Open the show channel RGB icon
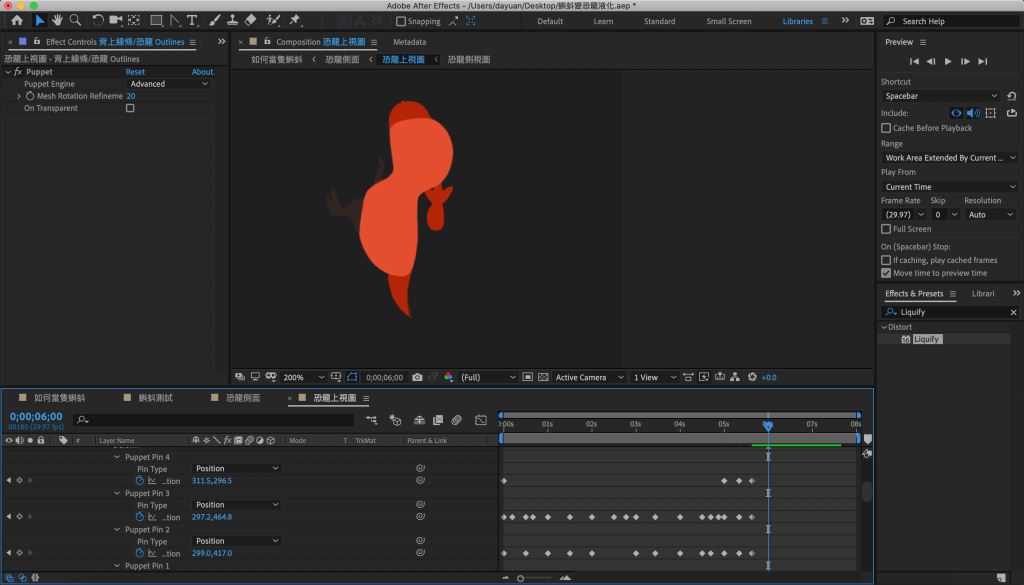 pos(448,377)
